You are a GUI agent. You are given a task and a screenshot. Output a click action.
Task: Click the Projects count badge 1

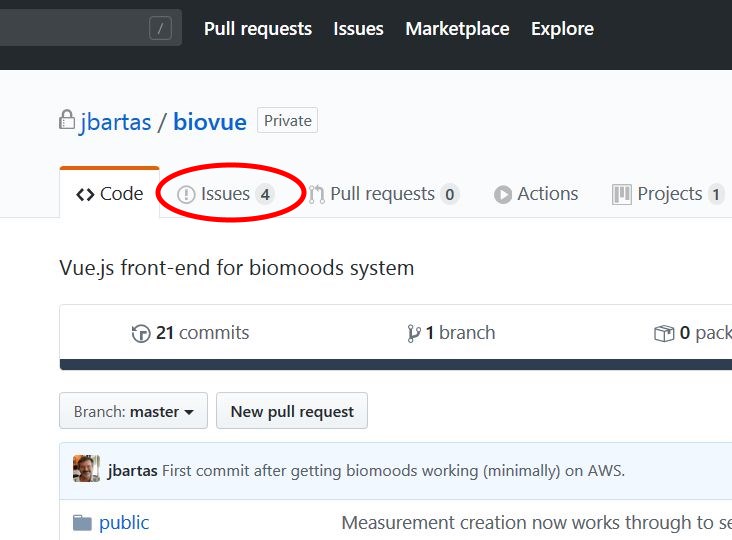[716, 194]
